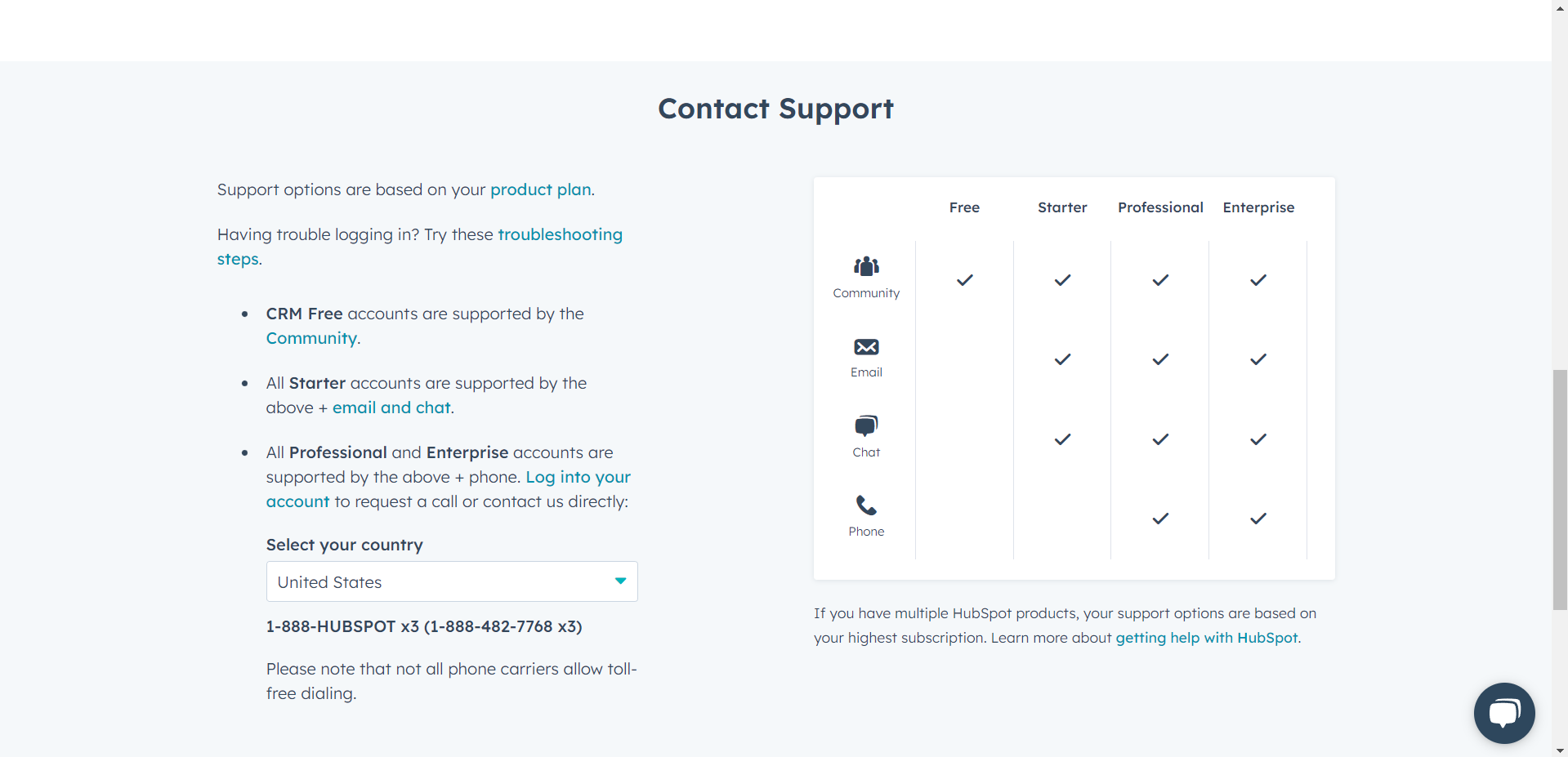This screenshot has width=1568, height=757.
Task: Follow the "Community" link
Action: pyautogui.click(x=310, y=338)
